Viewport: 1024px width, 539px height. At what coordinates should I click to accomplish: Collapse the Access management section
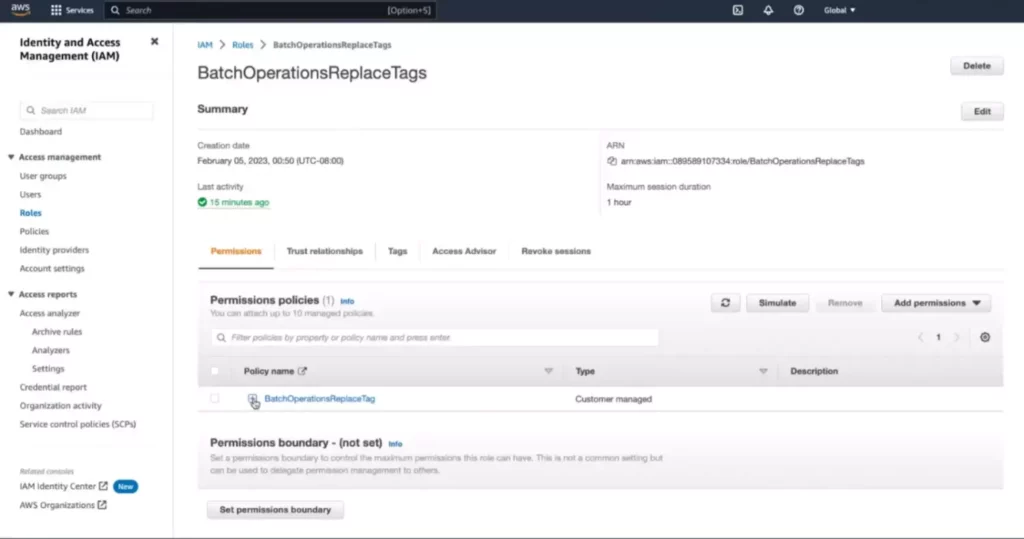pyautogui.click(x=11, y=157)
